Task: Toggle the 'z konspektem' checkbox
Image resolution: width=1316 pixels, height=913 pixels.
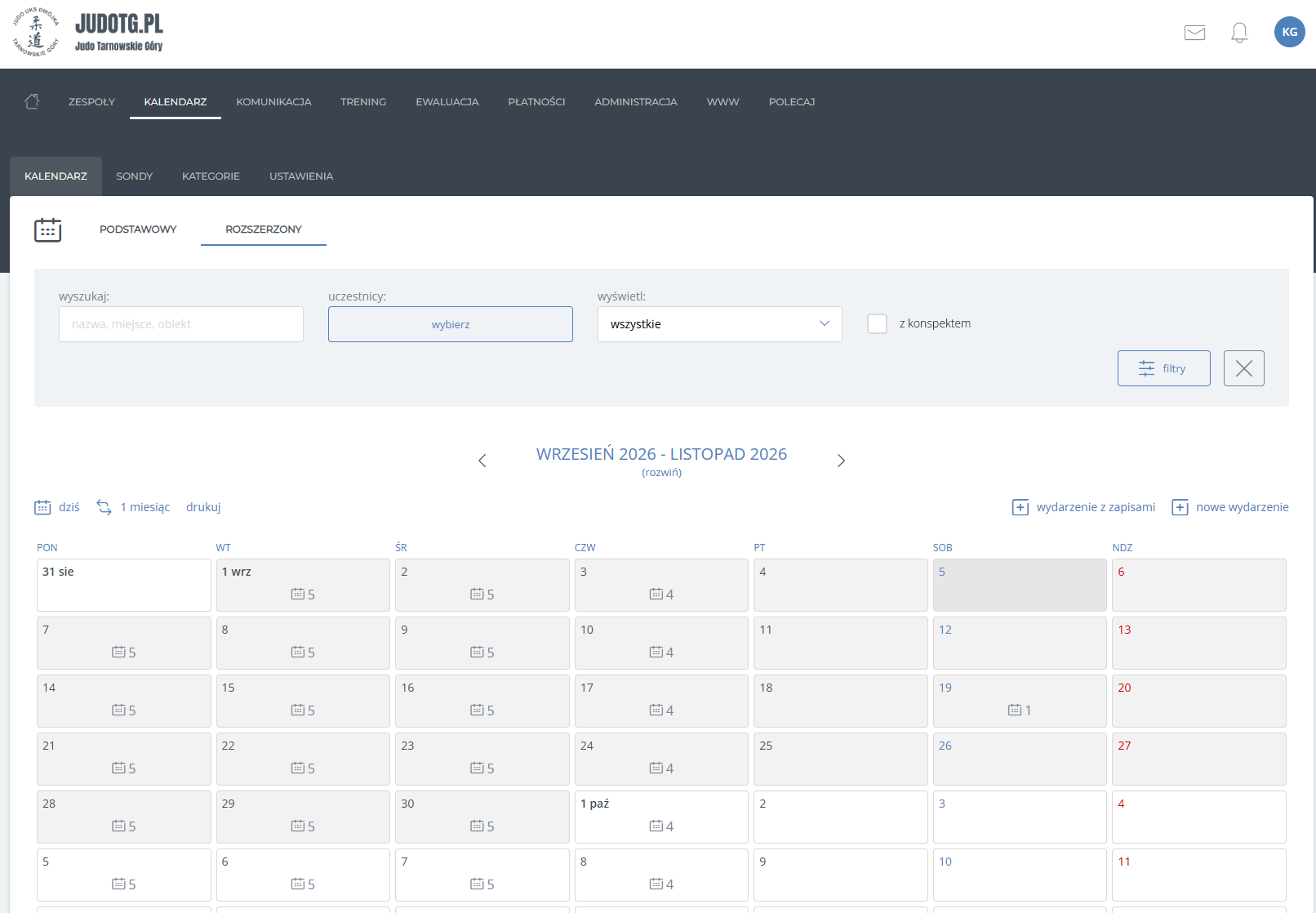Action: pos(877,323)
